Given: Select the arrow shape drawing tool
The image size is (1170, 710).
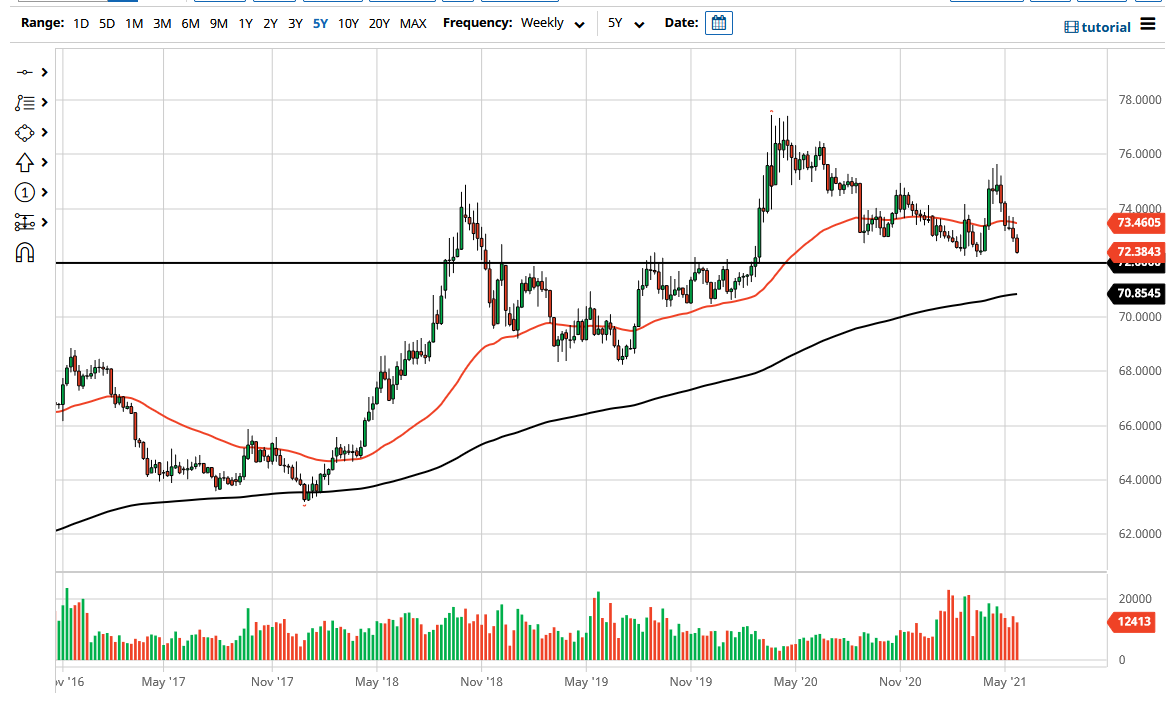Looking at the screenshot, I should click(25, 162).
